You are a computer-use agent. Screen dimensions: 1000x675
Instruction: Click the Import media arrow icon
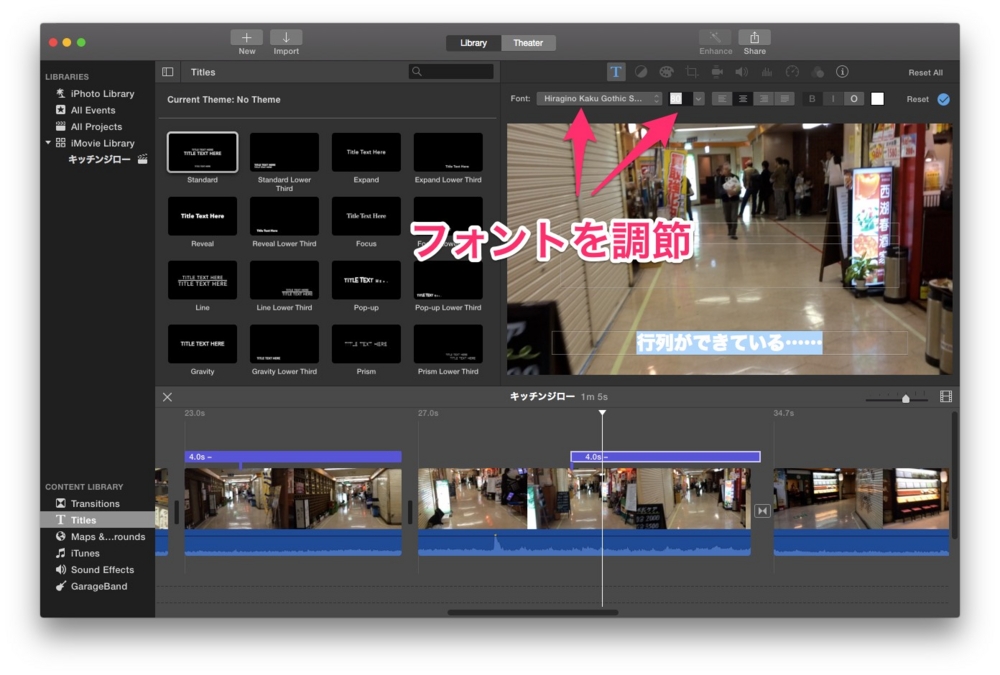point(286,38)
